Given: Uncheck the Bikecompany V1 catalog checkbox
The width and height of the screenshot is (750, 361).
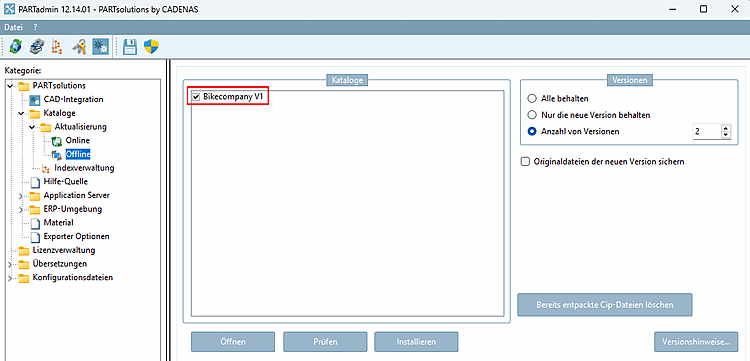Looking at the screenshot, I should pyautogui.click(x=196, y=97).
